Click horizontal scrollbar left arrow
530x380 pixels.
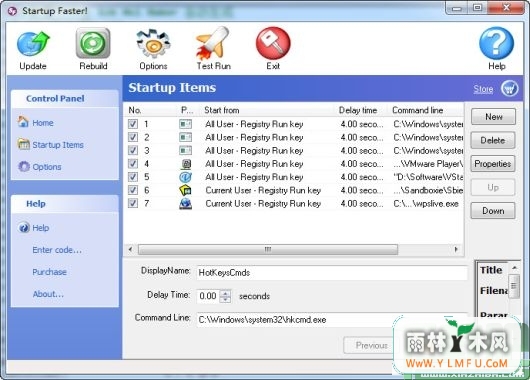click(x=130, y=250)
